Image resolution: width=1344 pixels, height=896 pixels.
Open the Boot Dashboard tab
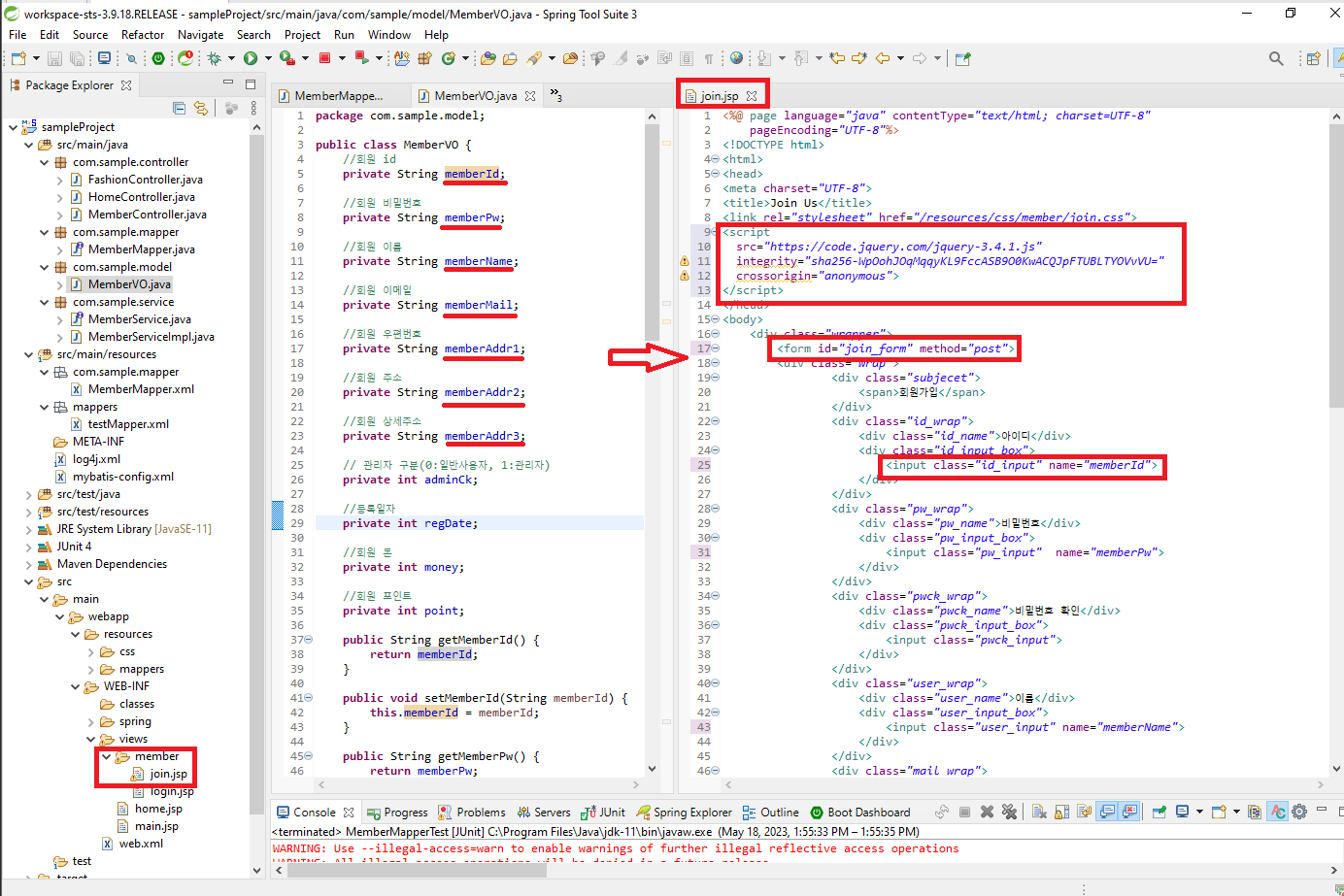coord(860,813)
